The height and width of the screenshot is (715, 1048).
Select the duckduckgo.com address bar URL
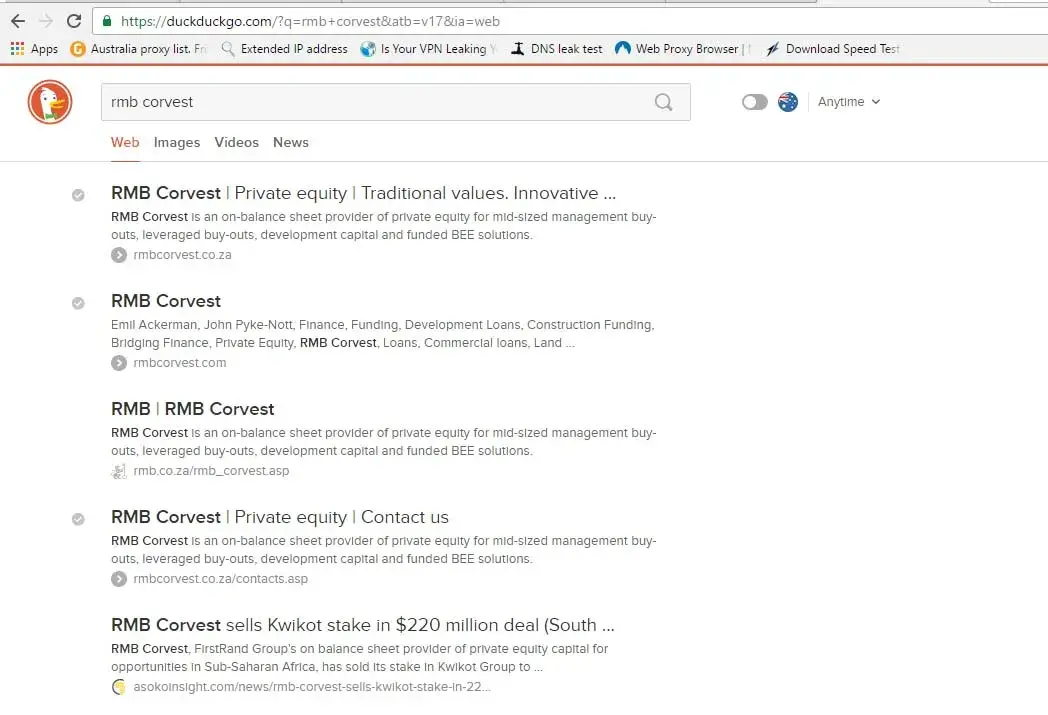tap(310, 21)
